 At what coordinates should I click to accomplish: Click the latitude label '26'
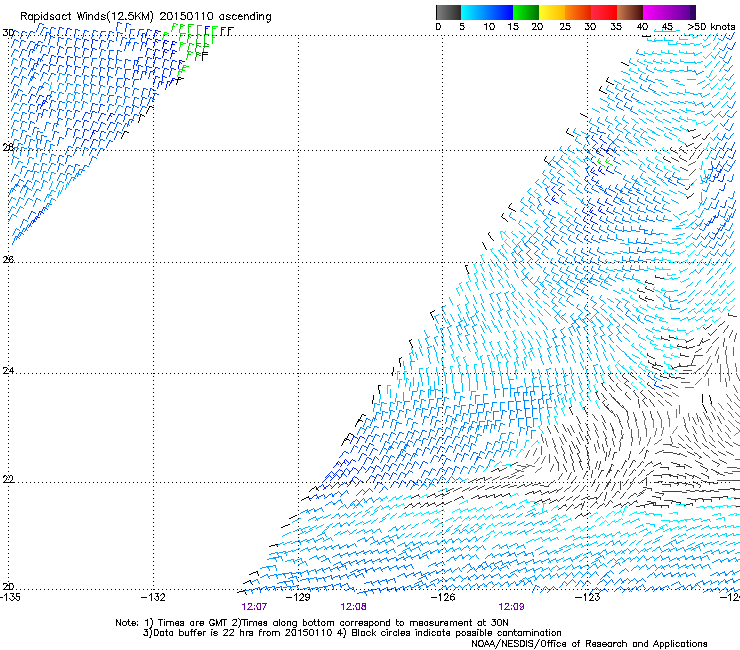click(x=8, y=259)
